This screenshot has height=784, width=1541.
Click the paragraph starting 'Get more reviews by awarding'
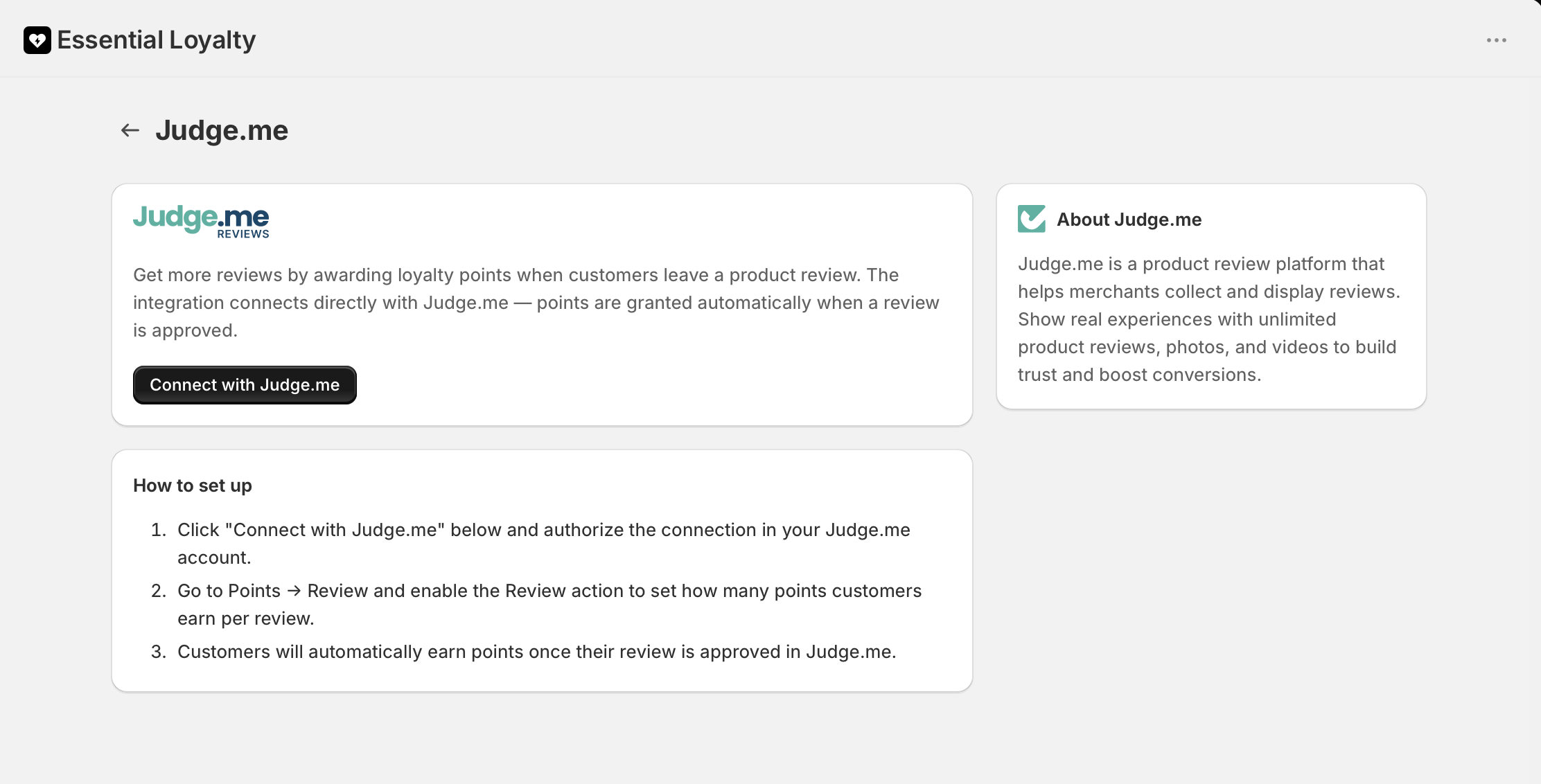[x=536, y=303]
